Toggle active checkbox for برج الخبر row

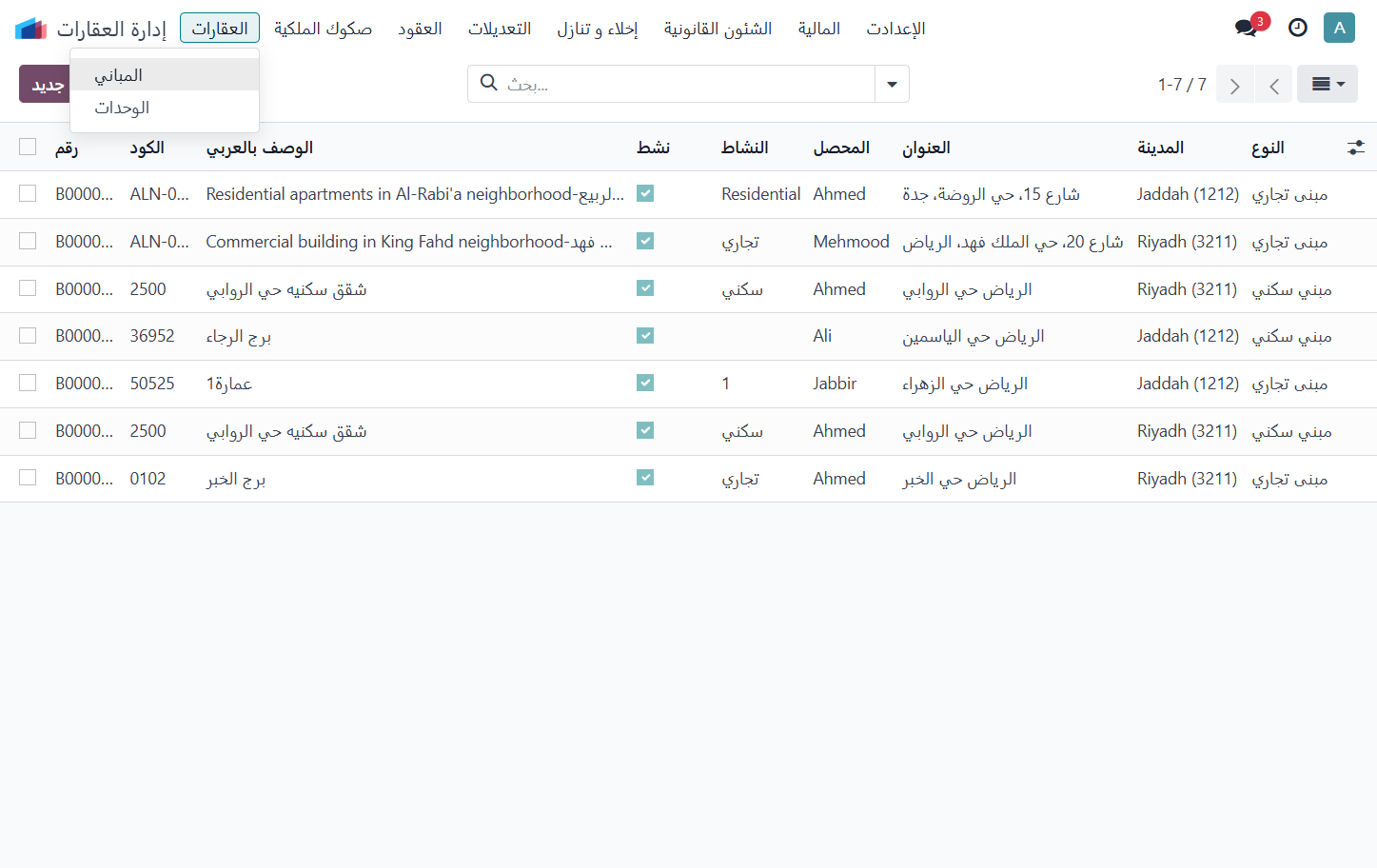(x=645, y=477)
